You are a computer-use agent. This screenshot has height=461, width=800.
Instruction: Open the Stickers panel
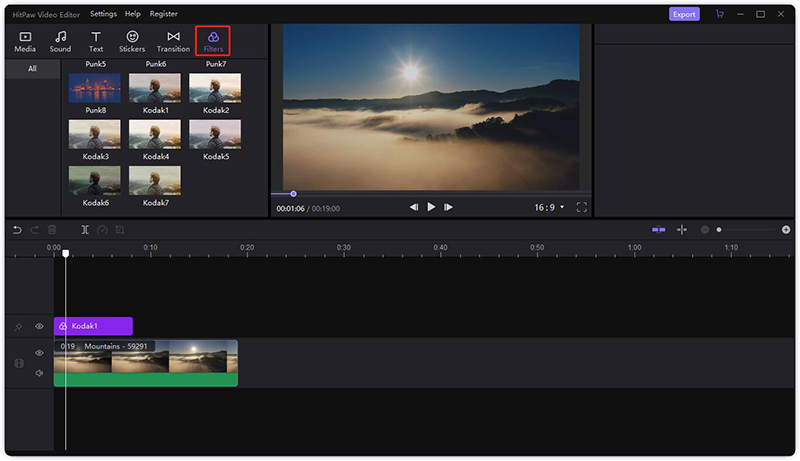[x=132, y=41]
